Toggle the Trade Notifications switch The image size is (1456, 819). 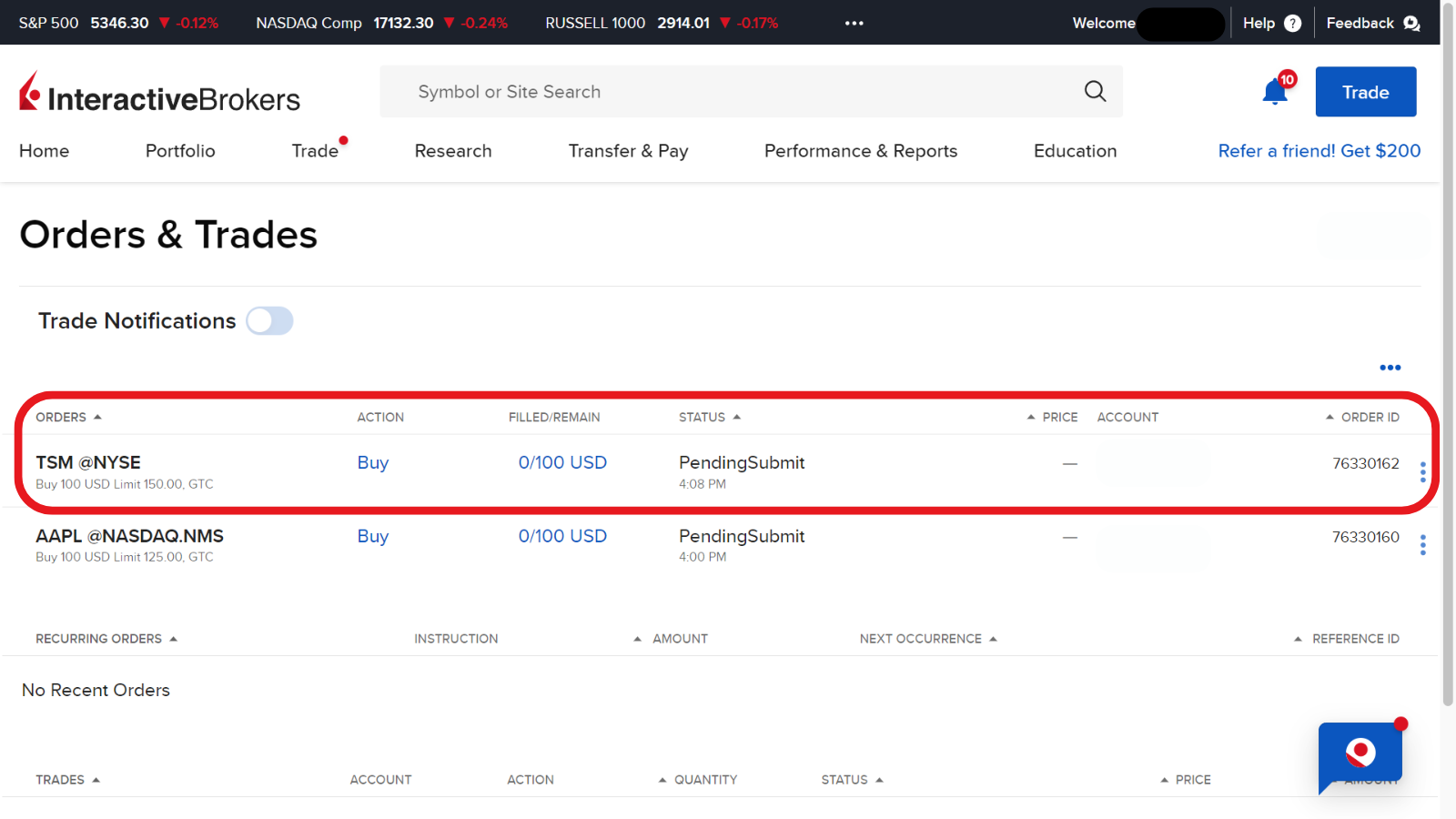(x=269, y=321)
